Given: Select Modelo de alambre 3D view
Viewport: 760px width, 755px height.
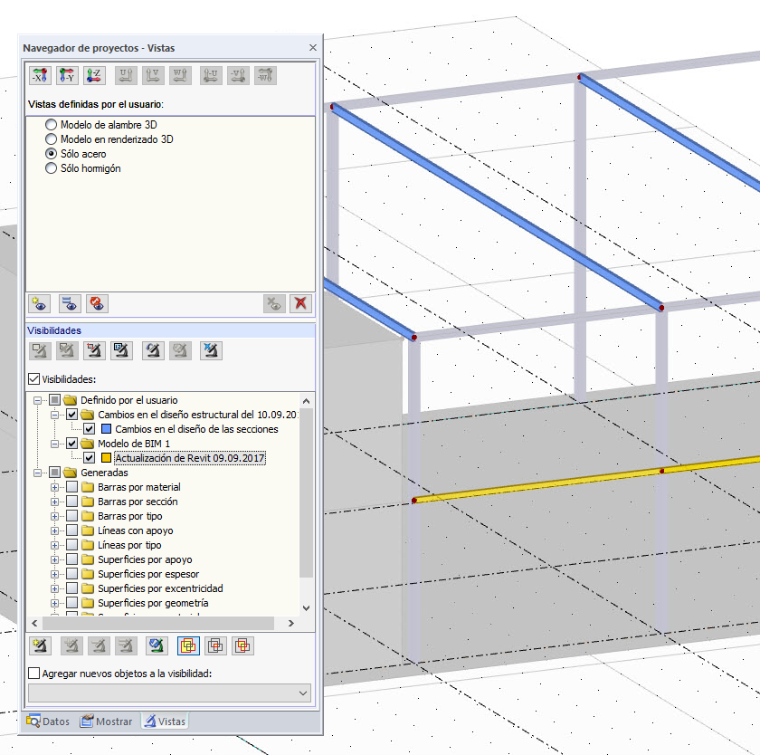Looking at the screenshot, I should [51, 125].
